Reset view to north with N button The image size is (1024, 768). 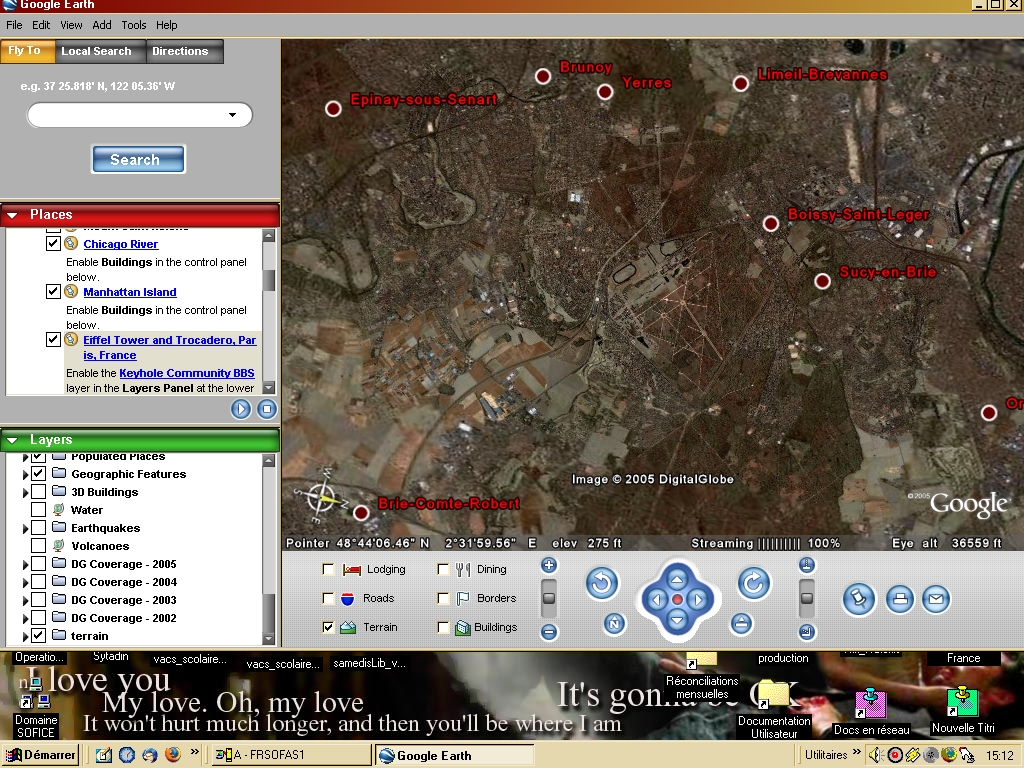coord(614,624)
